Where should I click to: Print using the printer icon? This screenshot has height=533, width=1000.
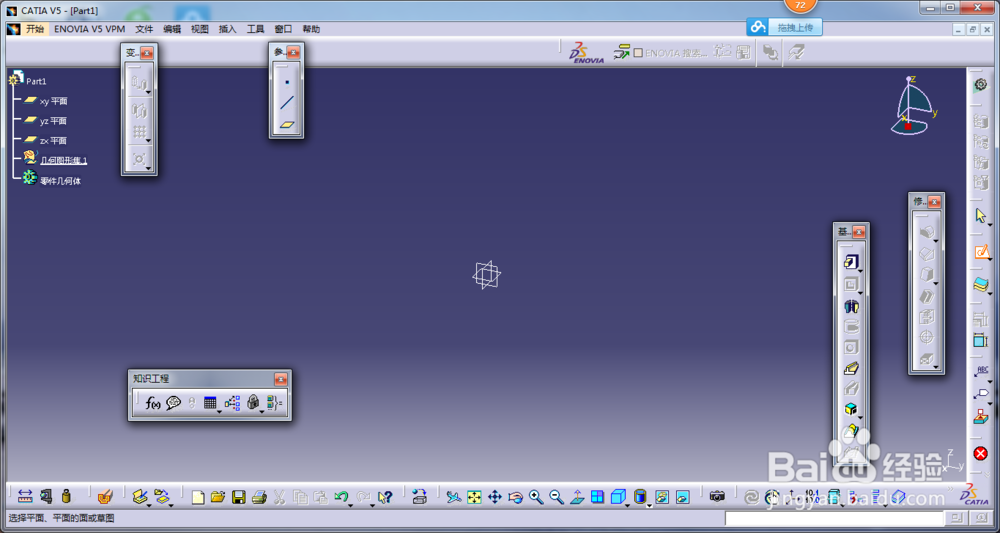[x=259, y=497]
